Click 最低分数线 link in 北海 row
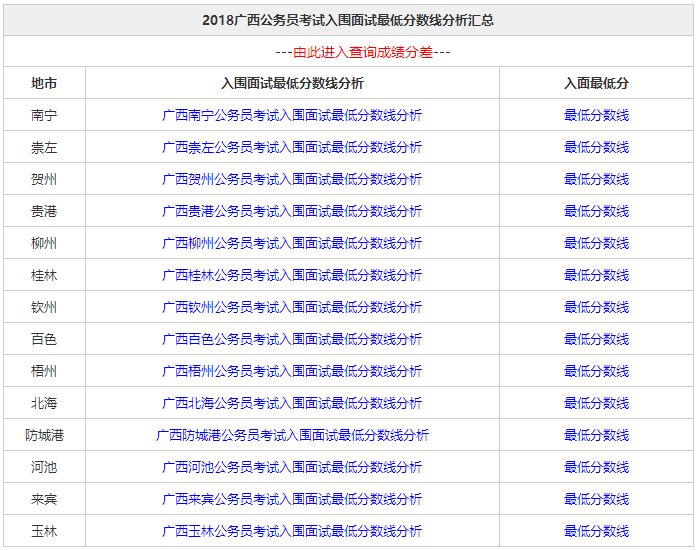This screenshot has height=550, width=698. [597, 404]
